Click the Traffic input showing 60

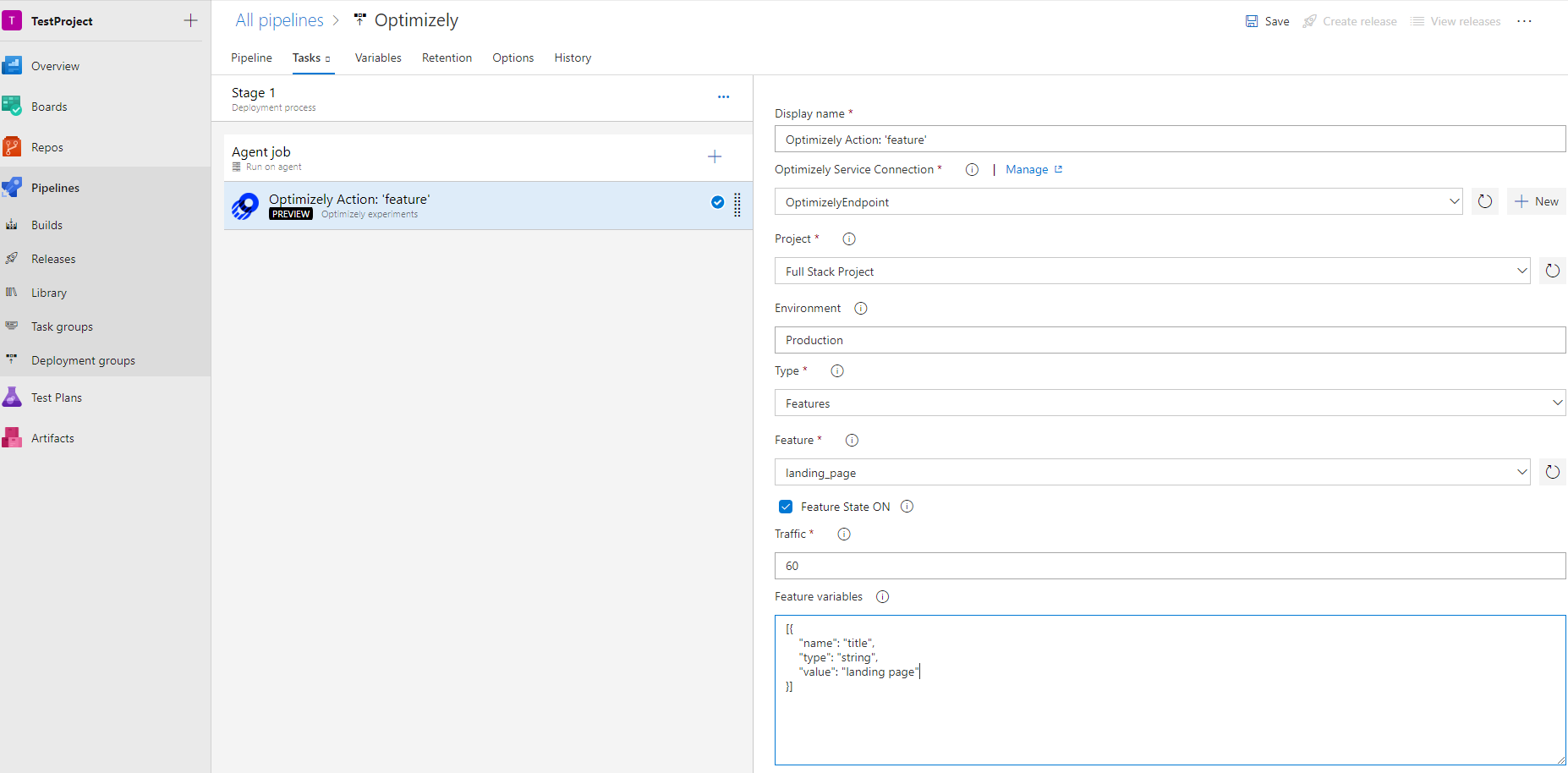[x=1170, y=566]
